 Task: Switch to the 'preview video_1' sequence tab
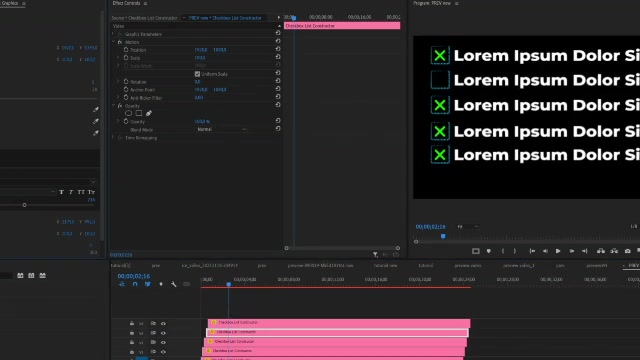tap(519, 265)
